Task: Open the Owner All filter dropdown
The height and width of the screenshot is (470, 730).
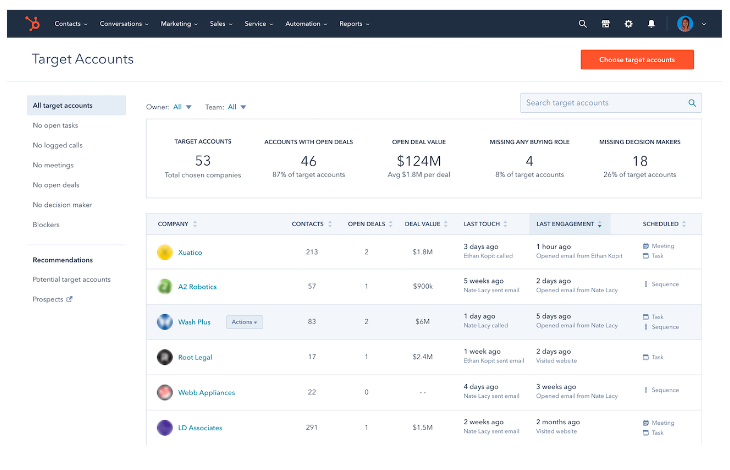Action: (x=182, y=107)
